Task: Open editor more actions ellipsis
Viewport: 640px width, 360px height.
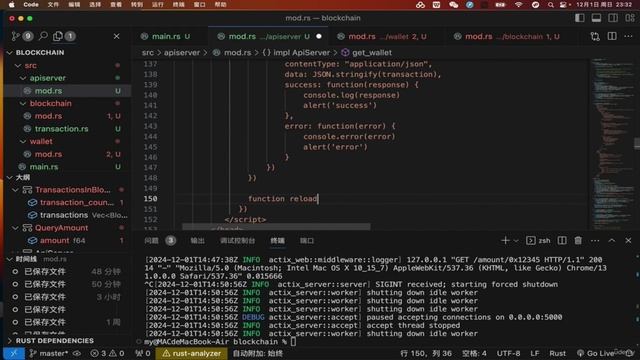Action: pyautogui.click(x=628, y=36)
